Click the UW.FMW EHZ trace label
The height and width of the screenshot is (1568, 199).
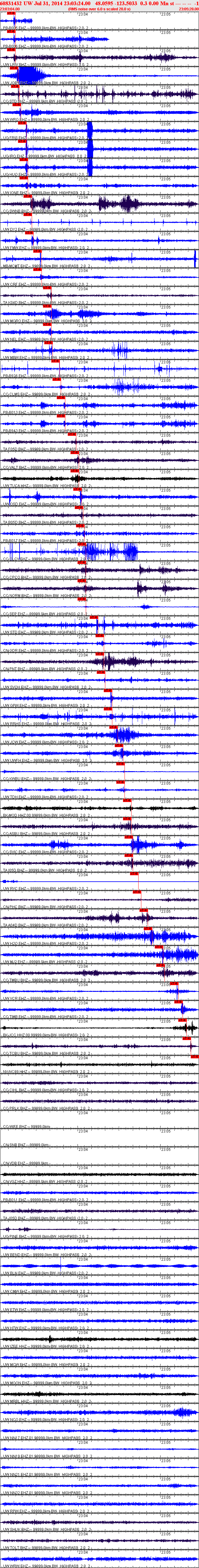[x=46, y=248]
